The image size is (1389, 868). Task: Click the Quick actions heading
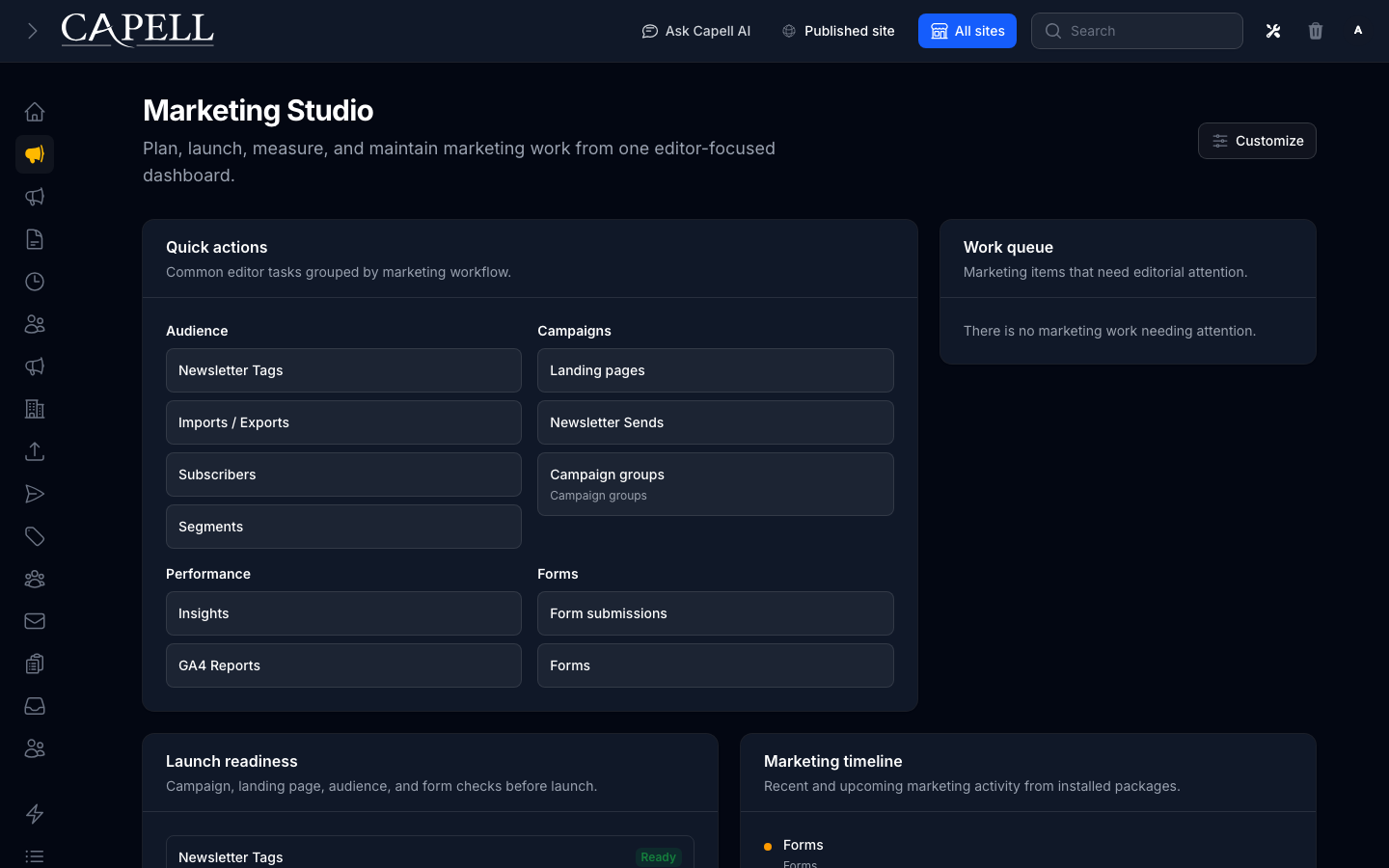pos(217,248)
